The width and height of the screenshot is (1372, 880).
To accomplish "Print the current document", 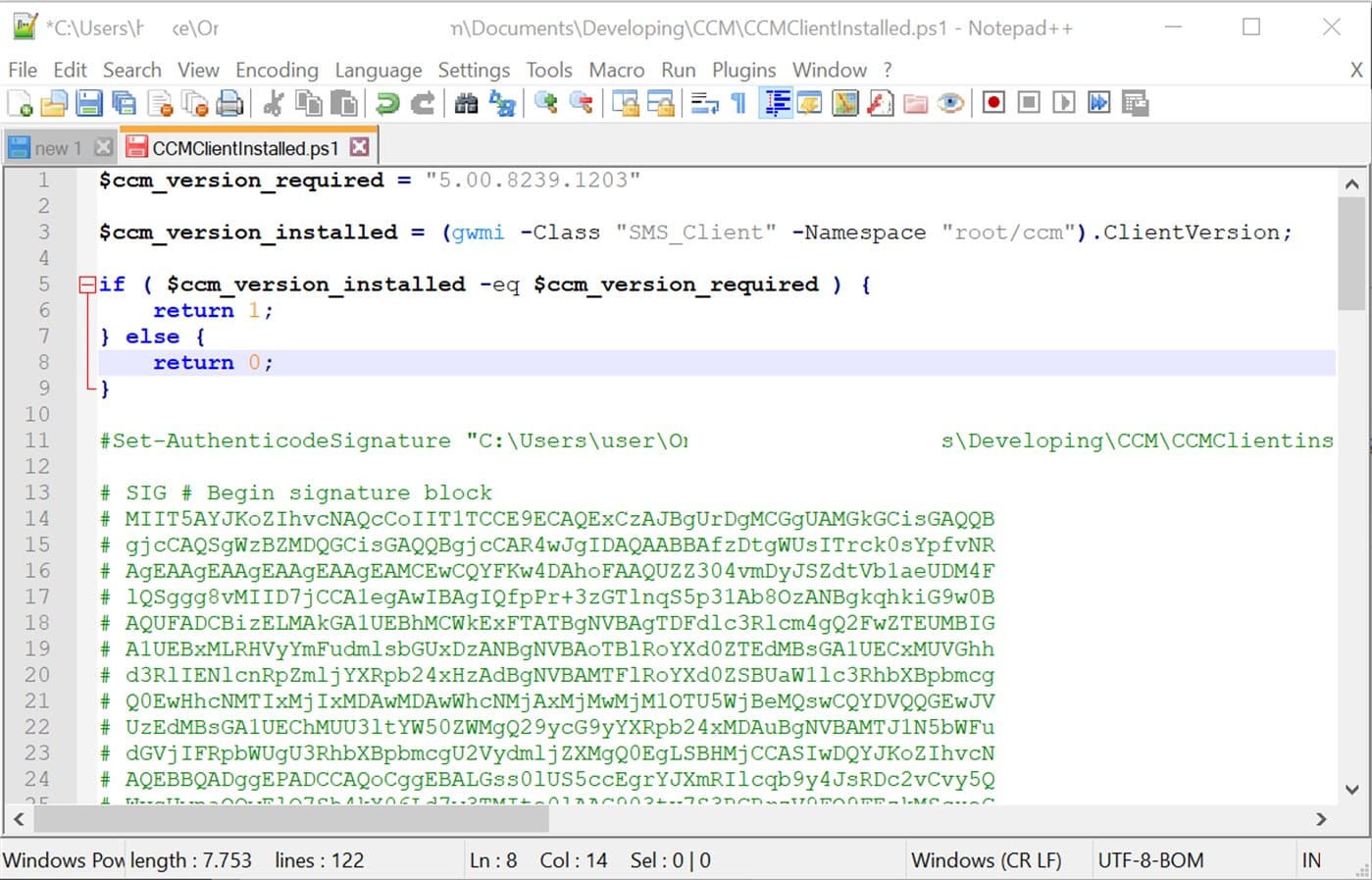I will 229,103.
